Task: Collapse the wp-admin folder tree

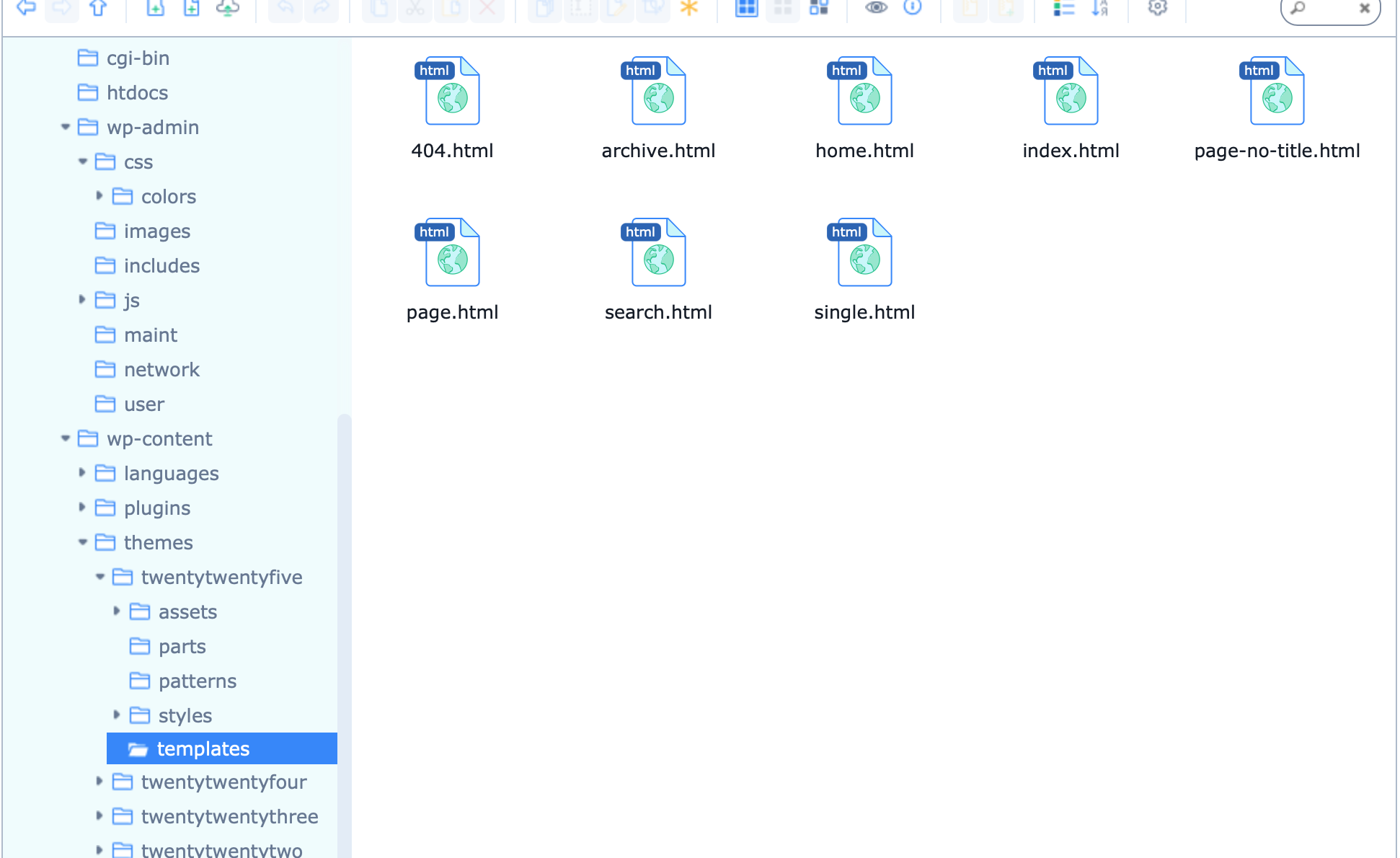Action: point(66,127)
